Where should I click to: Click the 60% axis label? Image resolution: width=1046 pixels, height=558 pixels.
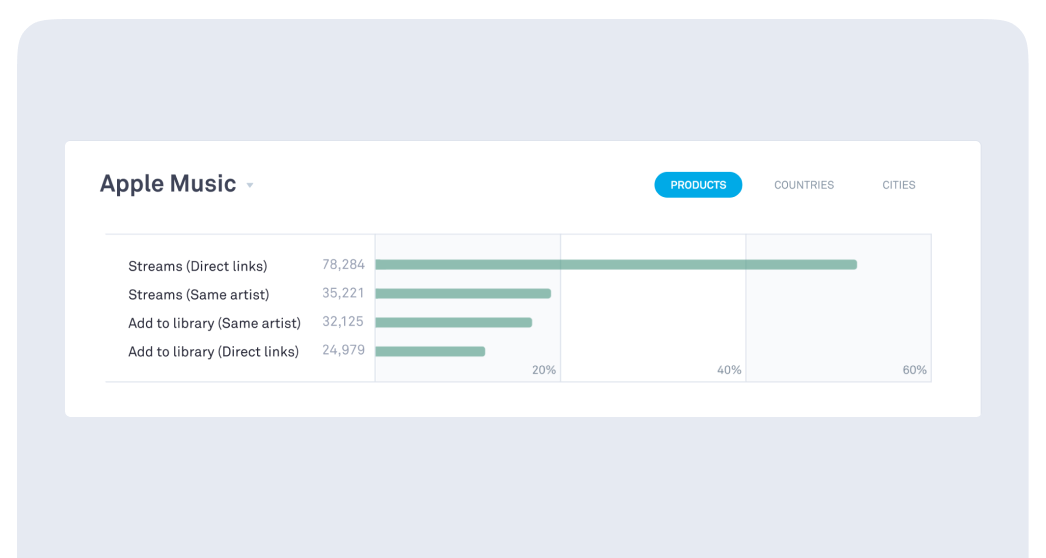[x=914, y=370]
